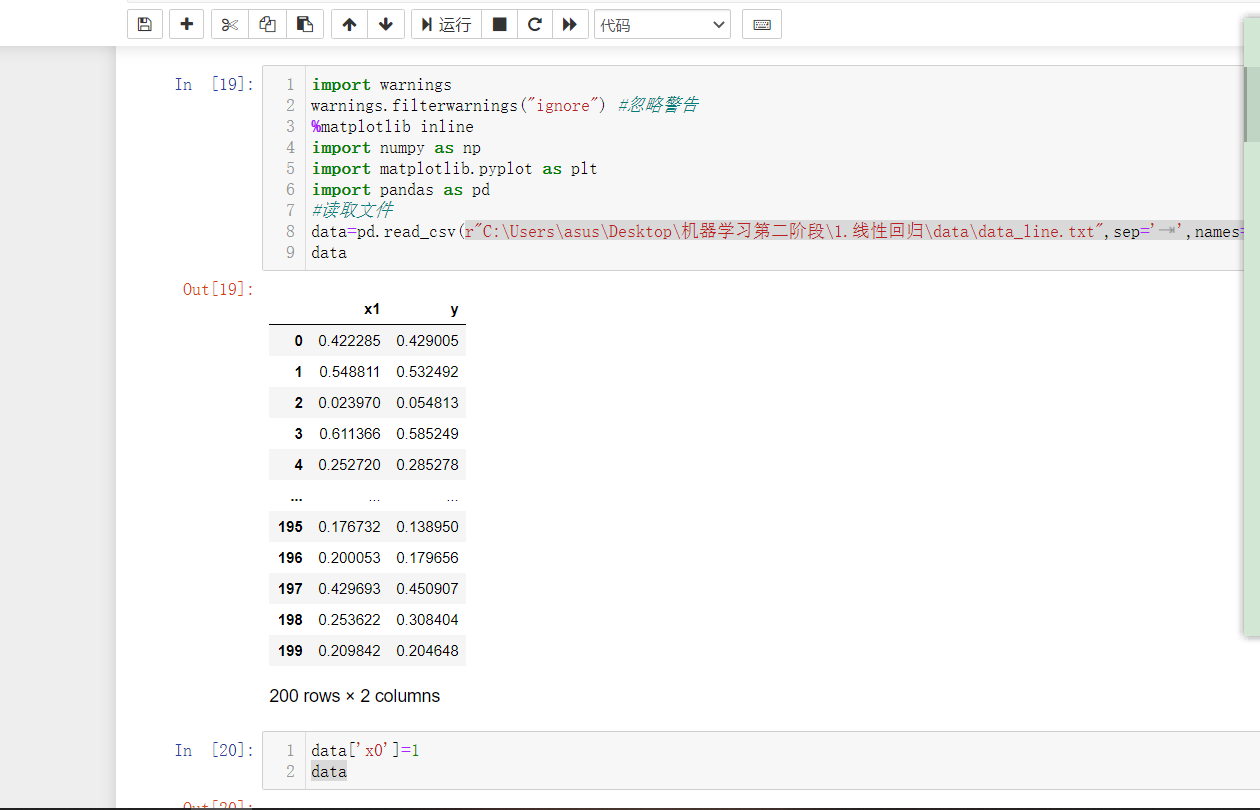This screenshot has height=810, width=1260.
Task: Click 0.308404 in row 198
Action: 427,620
